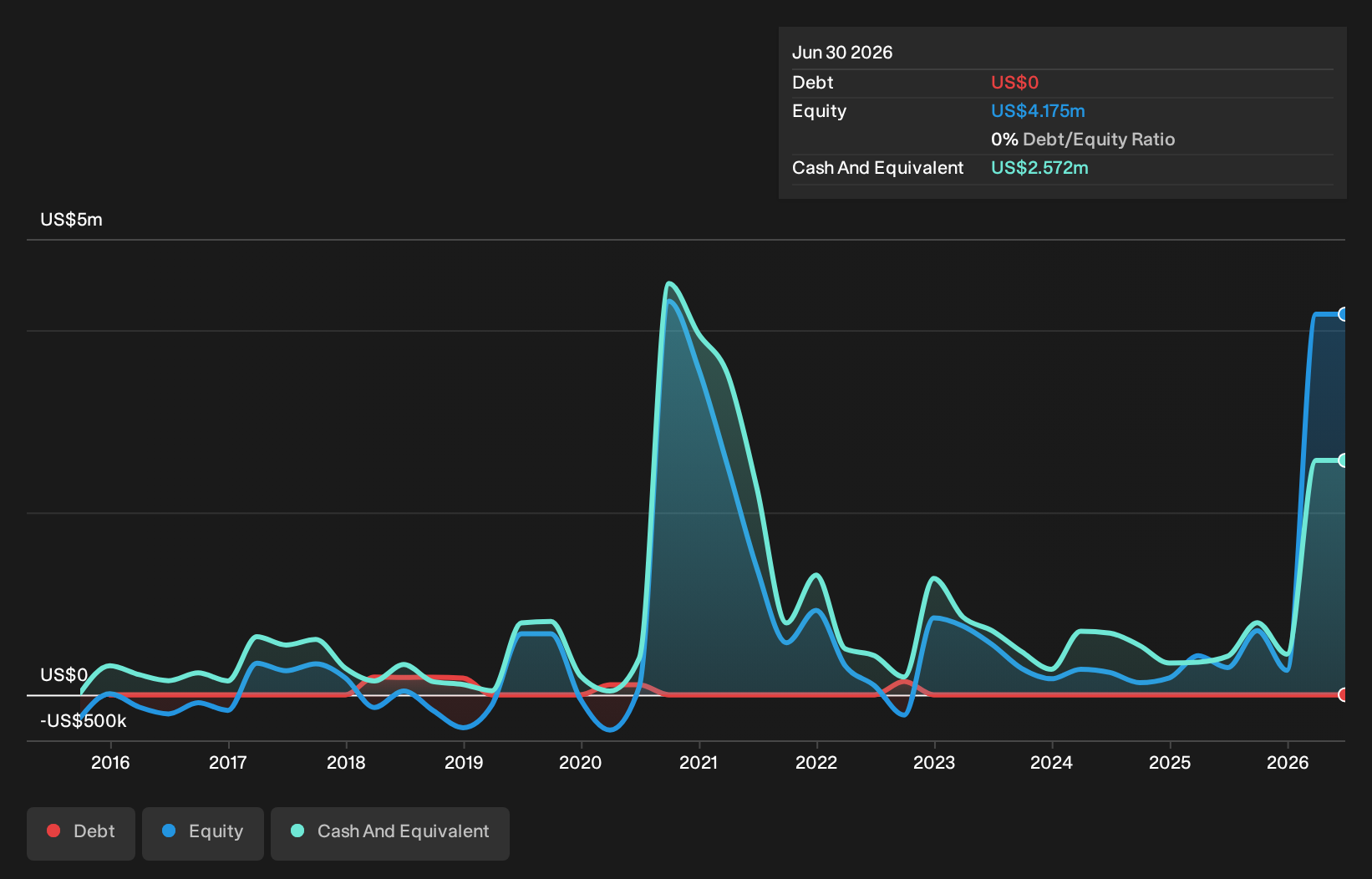This screenshot has height=879, width=1372.
Task: Click the teal Cash And Equivalent legend dot
Action: tap(297, 831)
